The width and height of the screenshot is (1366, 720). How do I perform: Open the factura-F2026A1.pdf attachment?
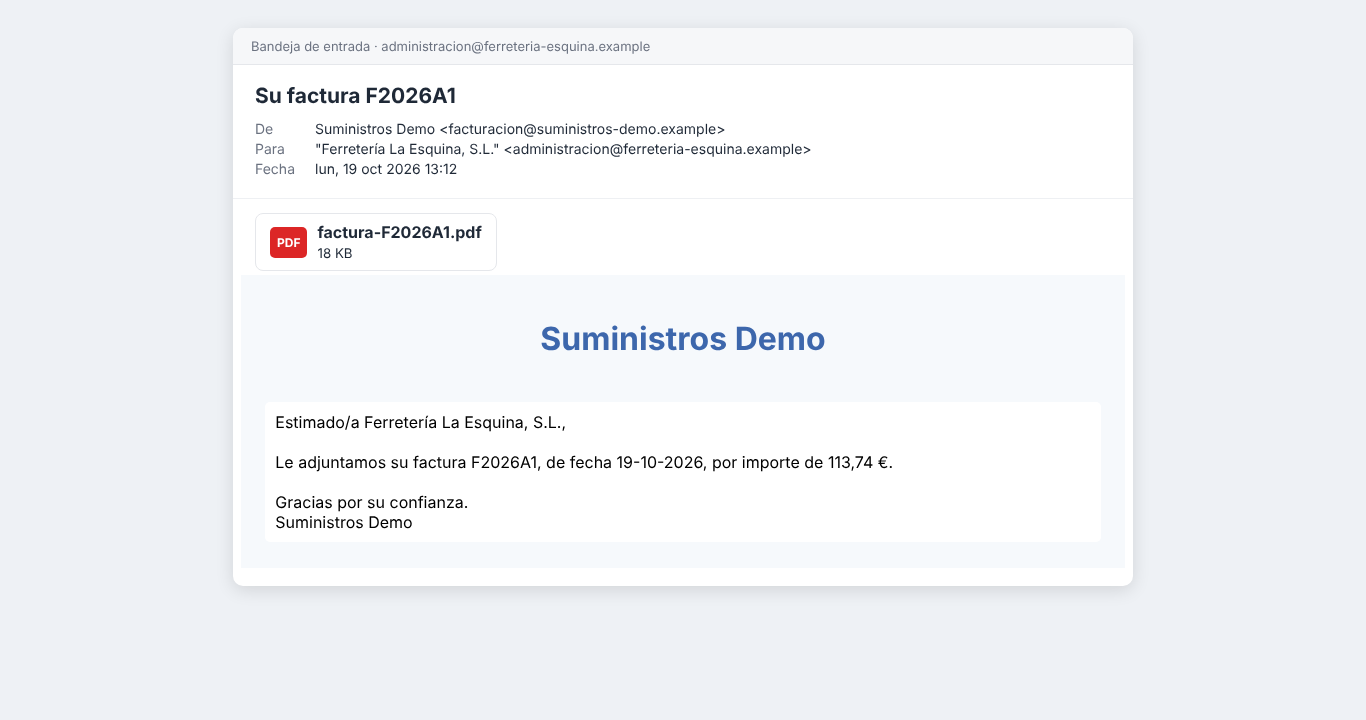point(376,242)
